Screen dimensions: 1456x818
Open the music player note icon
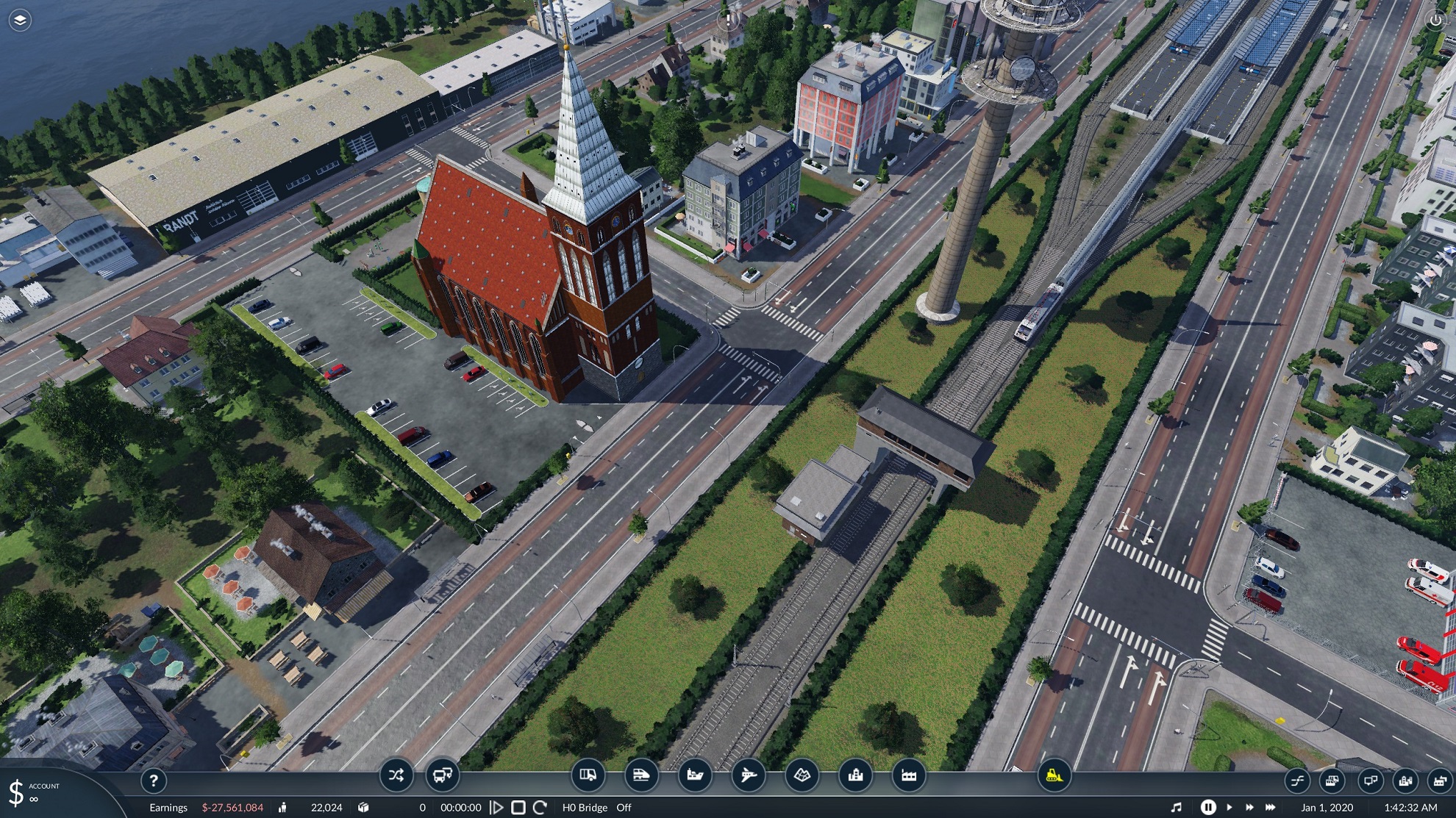[1176, 807]
